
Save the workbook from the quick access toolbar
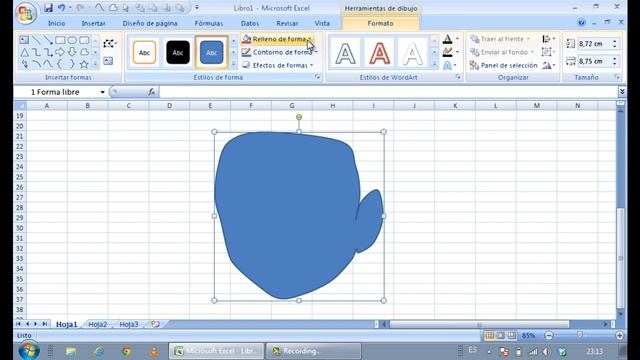click(48, 8)
